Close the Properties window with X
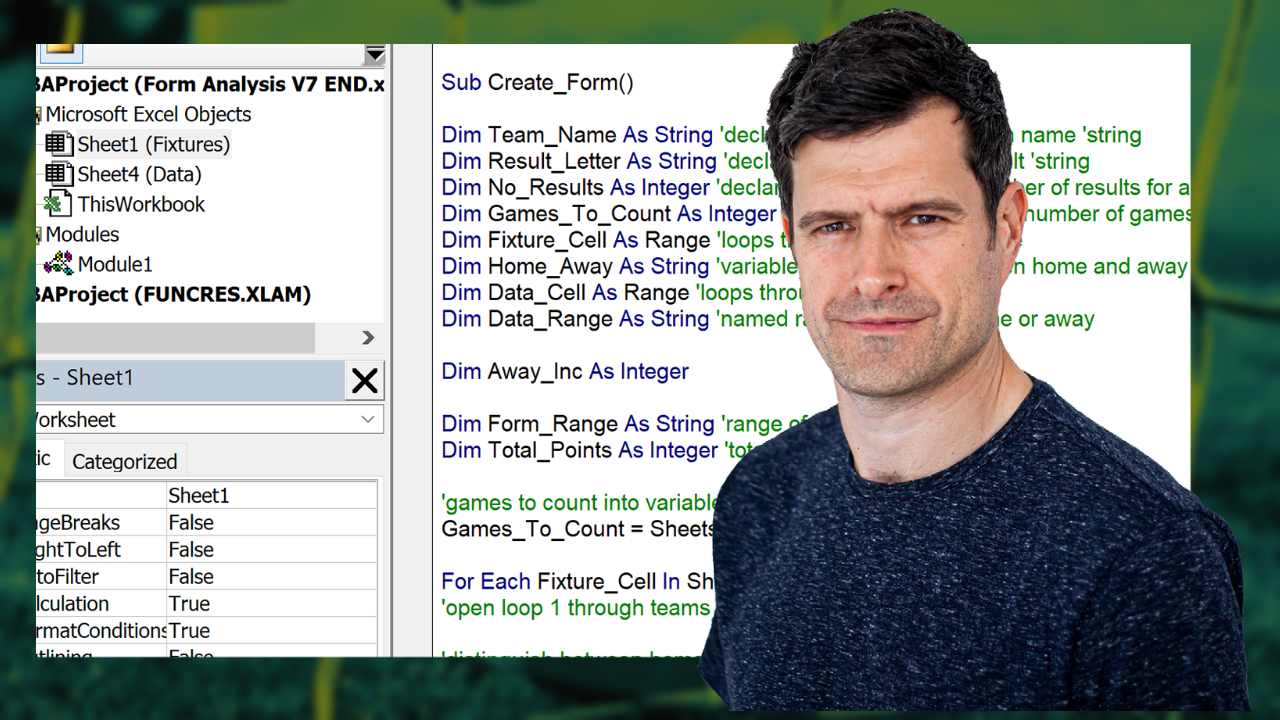This screenshot has height=720, width=1280. click(364, 380)
